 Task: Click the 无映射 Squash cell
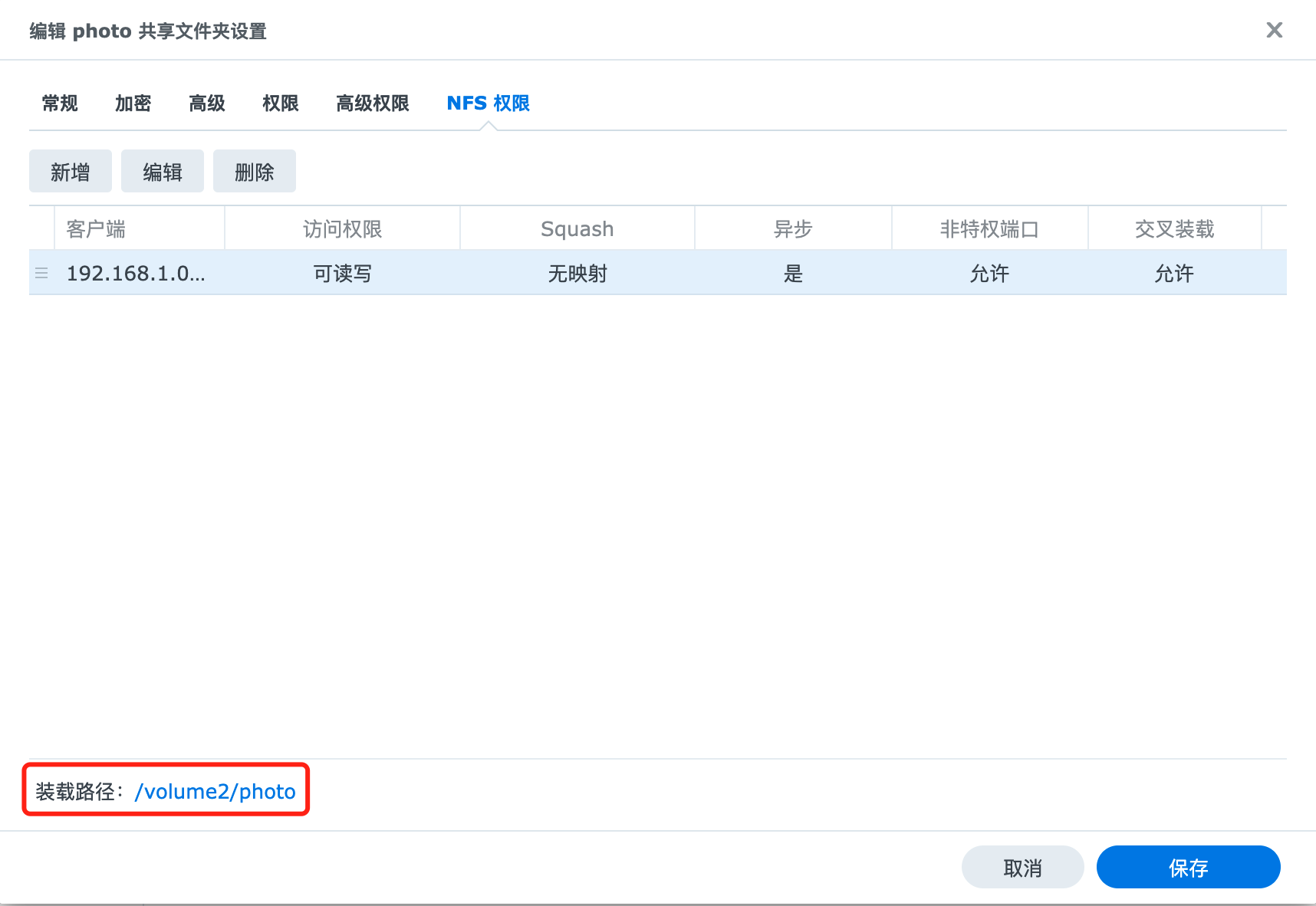pos(577,273)
